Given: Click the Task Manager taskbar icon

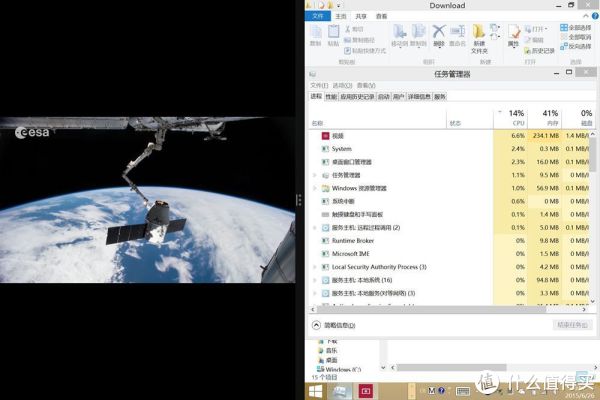Looking at the screenshot, I should [x=340, y=391].
